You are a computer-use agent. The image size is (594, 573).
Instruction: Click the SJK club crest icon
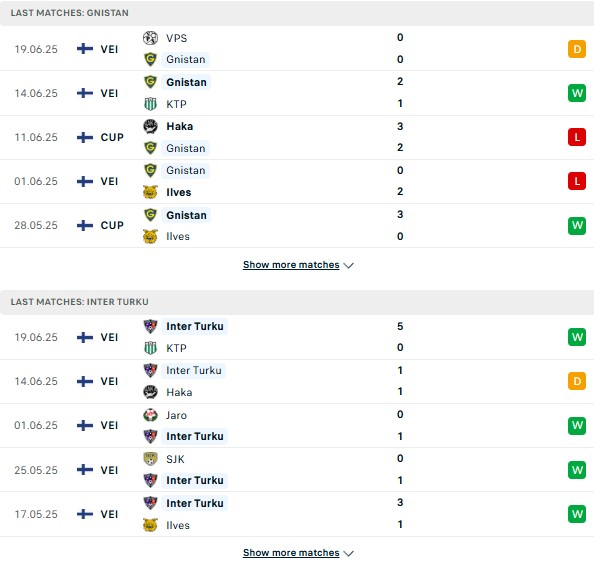coord(150,459)
